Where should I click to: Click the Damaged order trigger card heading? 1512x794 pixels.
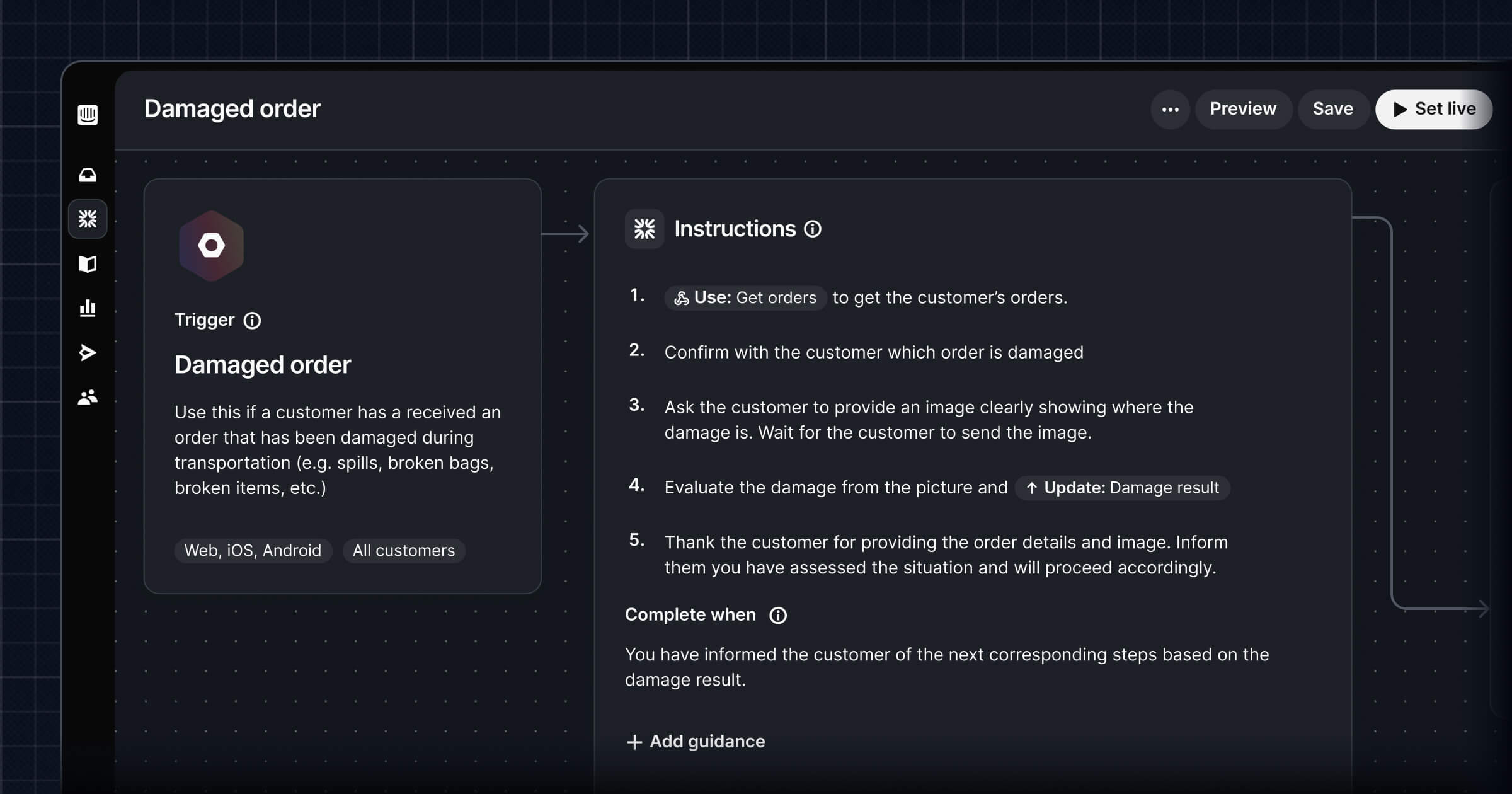pos(263,365)
